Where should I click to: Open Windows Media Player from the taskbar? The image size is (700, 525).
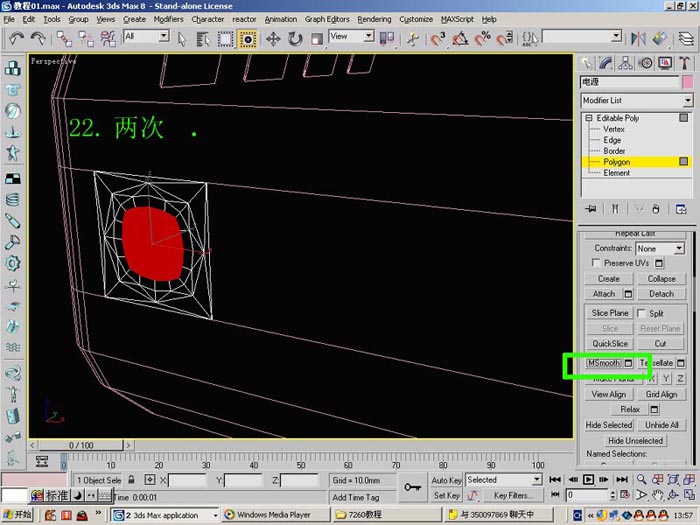point(274,515)
